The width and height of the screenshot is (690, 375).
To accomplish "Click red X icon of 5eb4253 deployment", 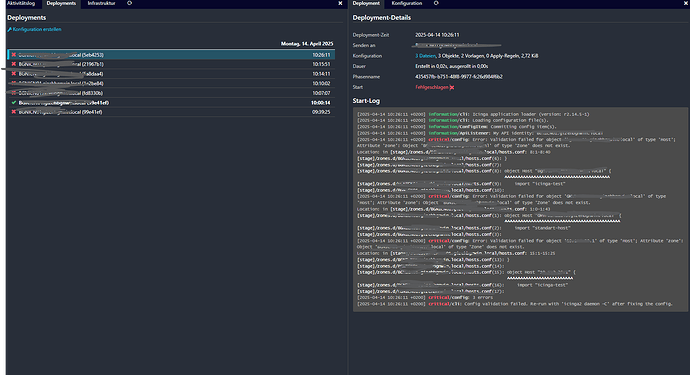I will click(14, 55).
